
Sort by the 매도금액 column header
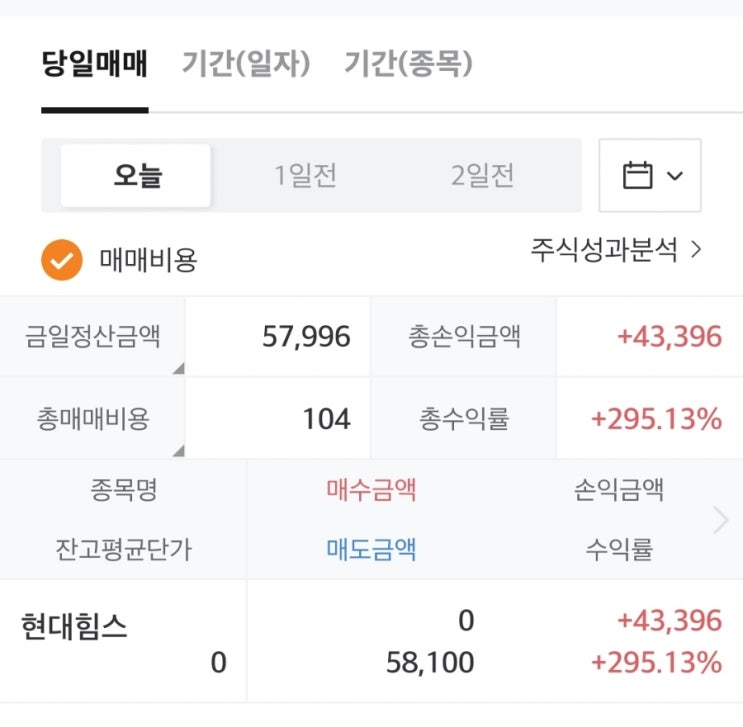(x=371, y=548)
